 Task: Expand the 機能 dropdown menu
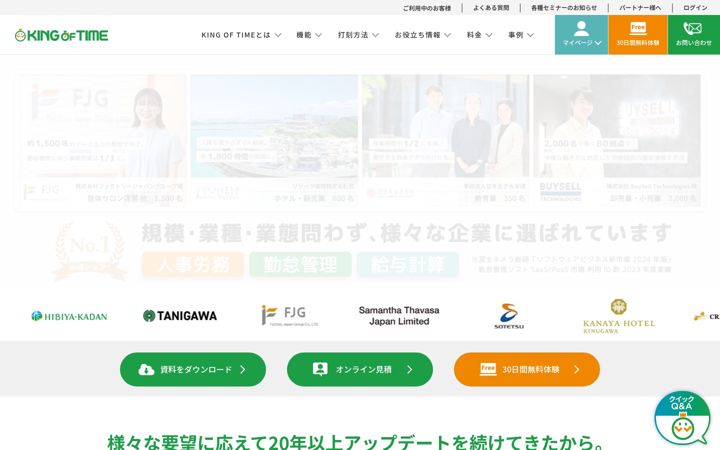309,35
